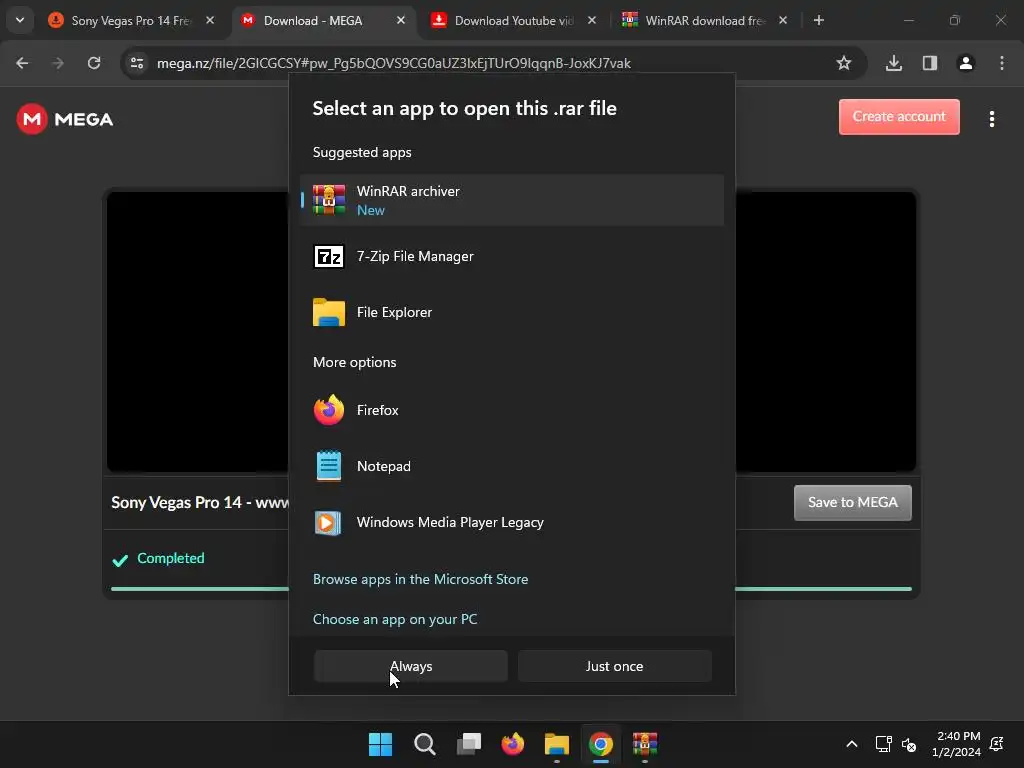This screenshot has height=768, width=1024.
Task: Select Windows Media Player Legacy
Action: 511,522
